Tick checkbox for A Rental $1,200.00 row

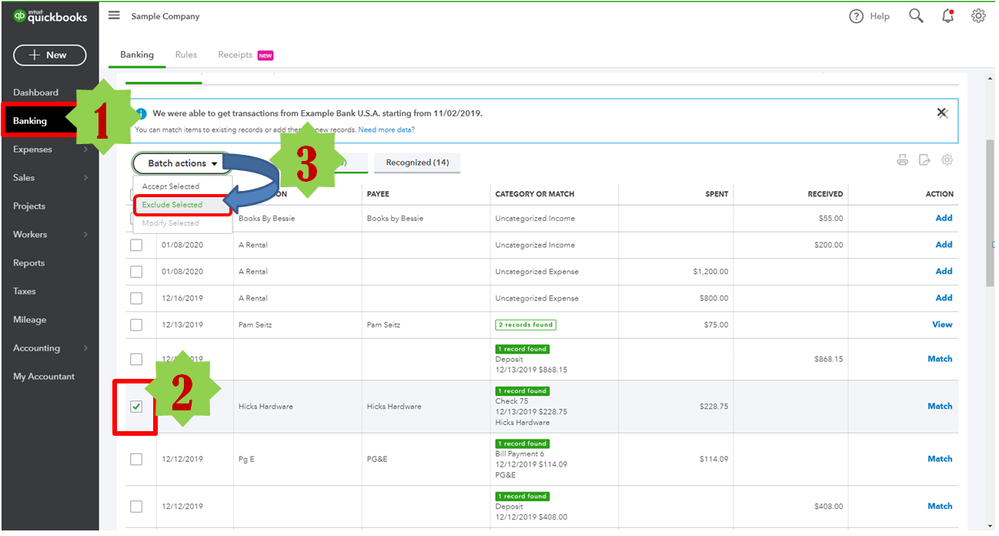(x=136, y=272)
